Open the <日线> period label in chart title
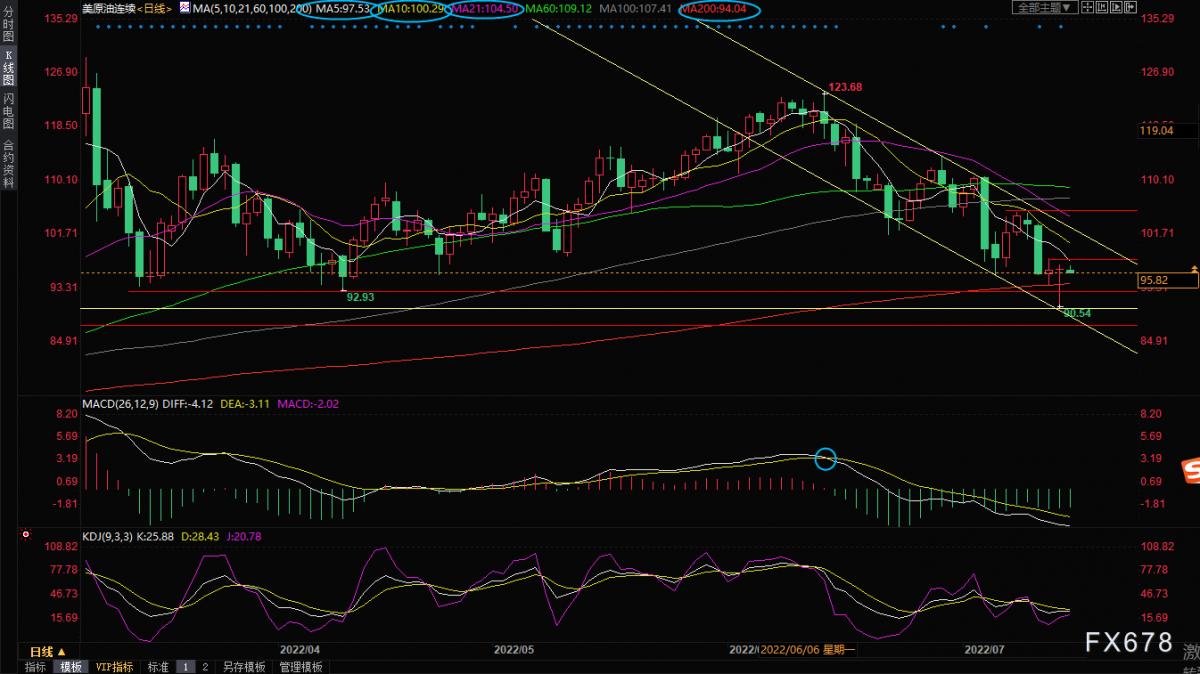The width and height of the screenshot is (1200, 674). pos(152,8)
